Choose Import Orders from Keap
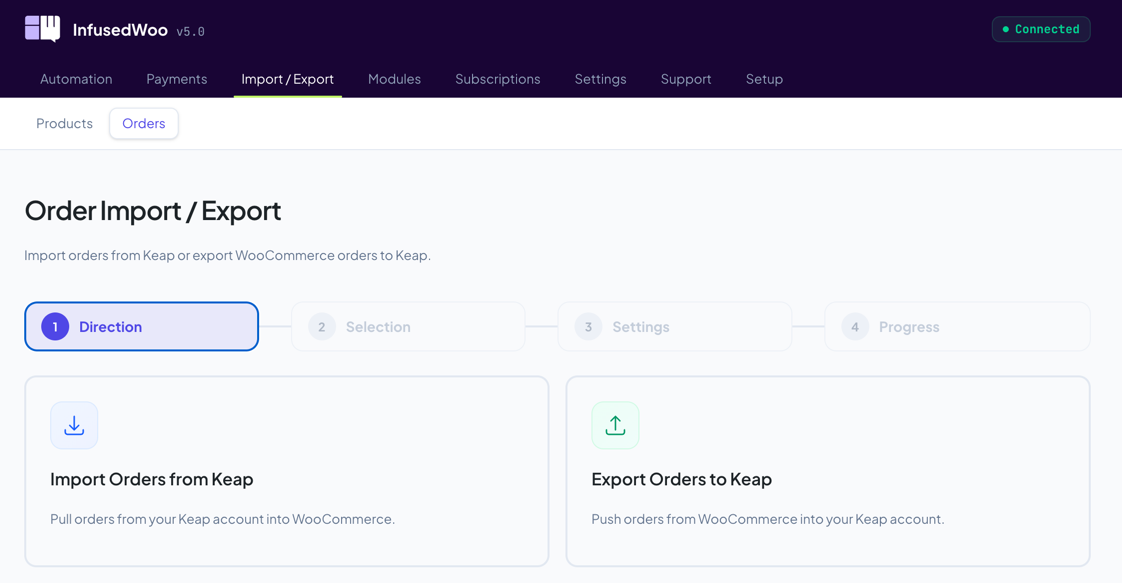This screenshot has height=583, width=1122. click(287, 470)
